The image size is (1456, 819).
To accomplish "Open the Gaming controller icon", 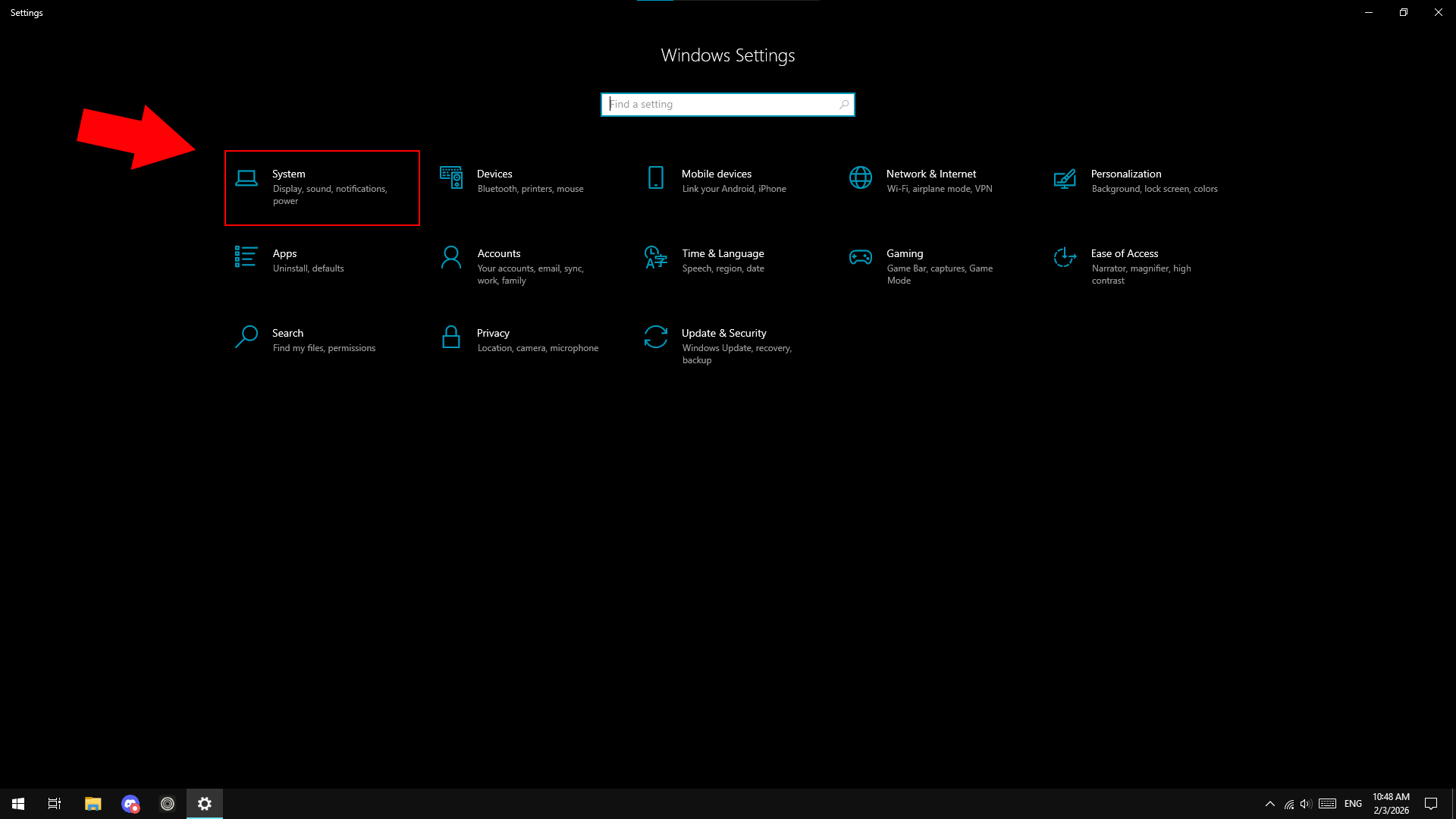I will click(x=861, y=258).
